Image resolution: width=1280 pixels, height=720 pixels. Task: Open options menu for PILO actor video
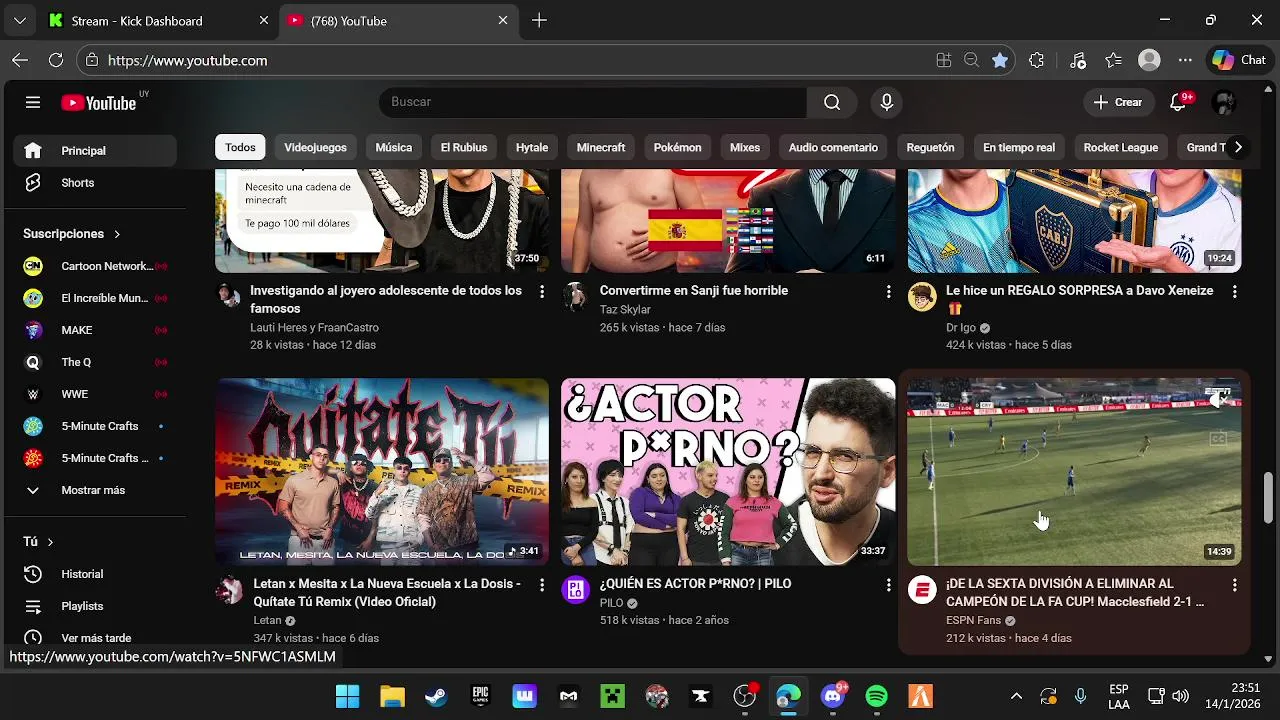(888, 585)
